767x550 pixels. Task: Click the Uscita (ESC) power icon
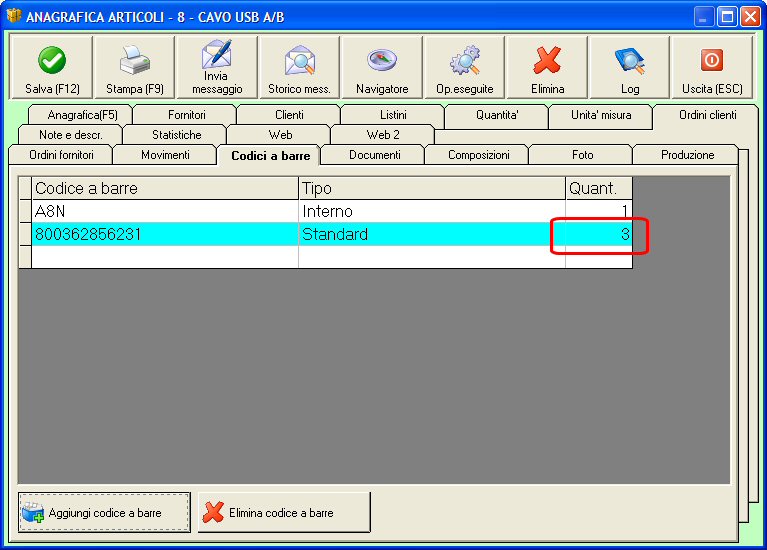pyautogui.click(x=712, y=60)
